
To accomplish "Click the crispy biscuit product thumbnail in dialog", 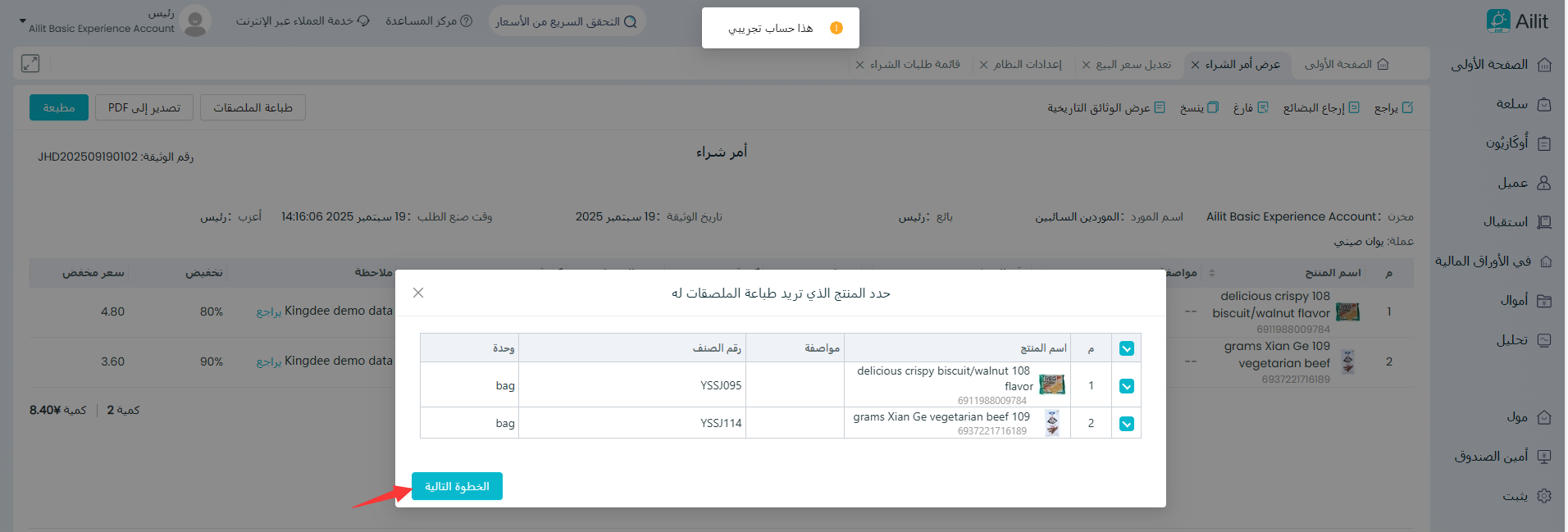I will [x=1051, y=384].
